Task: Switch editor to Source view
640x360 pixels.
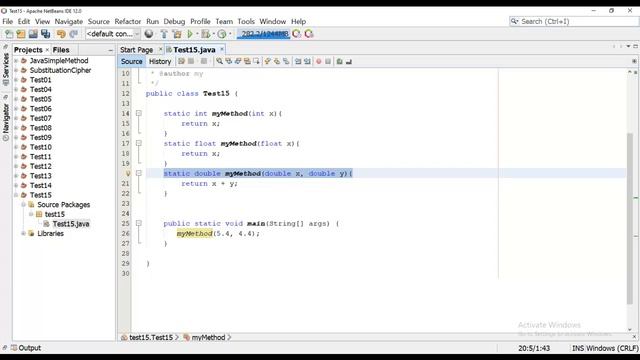Action: click(x=131, y=61)
